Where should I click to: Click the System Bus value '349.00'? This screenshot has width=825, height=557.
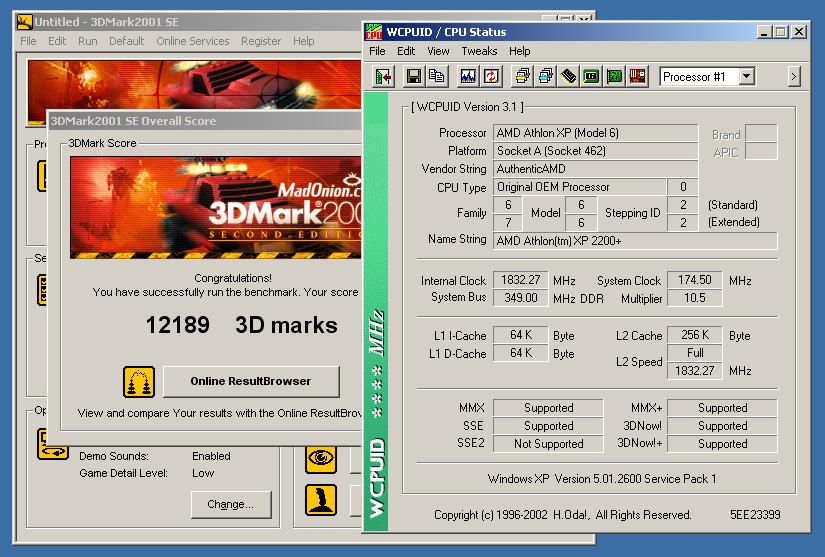520,298
